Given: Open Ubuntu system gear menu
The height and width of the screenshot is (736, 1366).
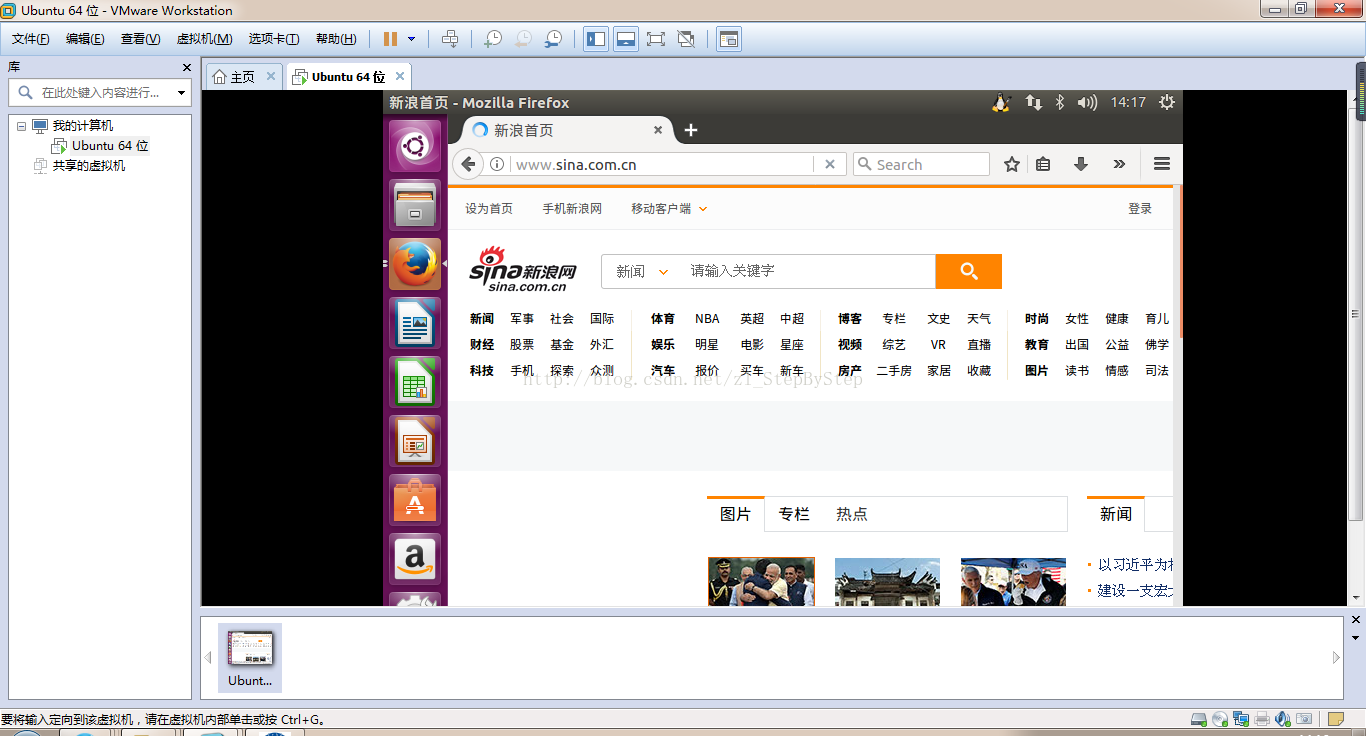Looking at the screenshot, I should click(x=1166, y=102).
